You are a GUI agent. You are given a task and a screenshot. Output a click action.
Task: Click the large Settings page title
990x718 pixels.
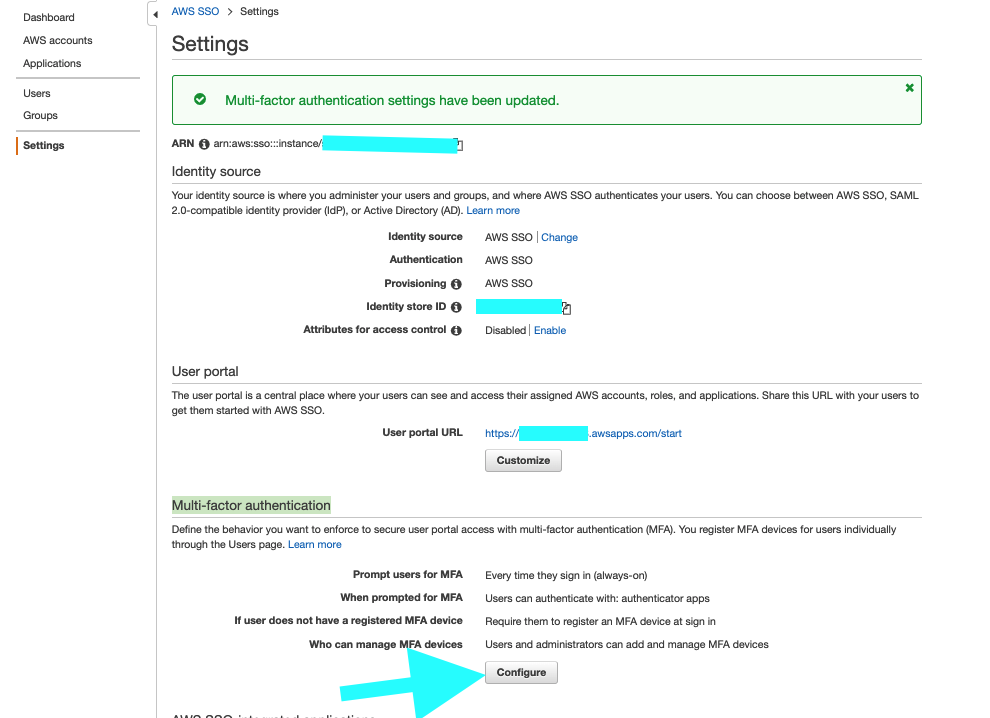pyautogui.click(x=210, y=44)
